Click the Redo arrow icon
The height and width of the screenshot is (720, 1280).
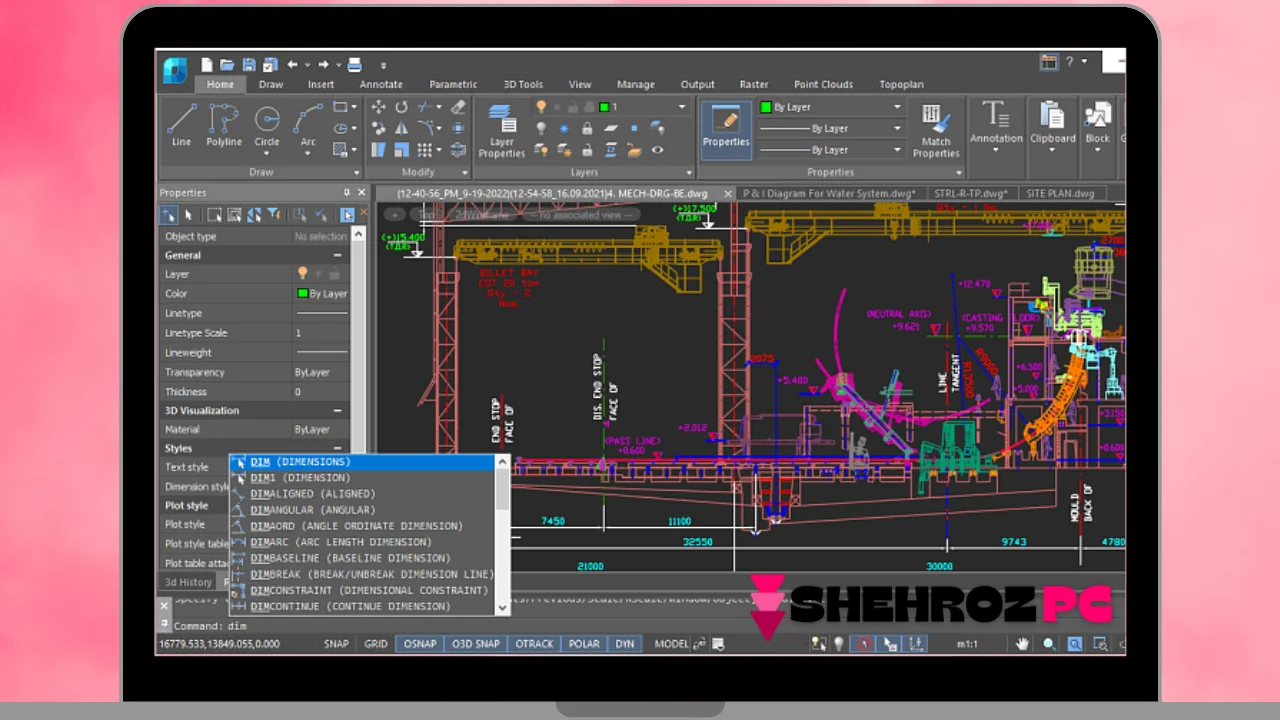click(323, 64)
